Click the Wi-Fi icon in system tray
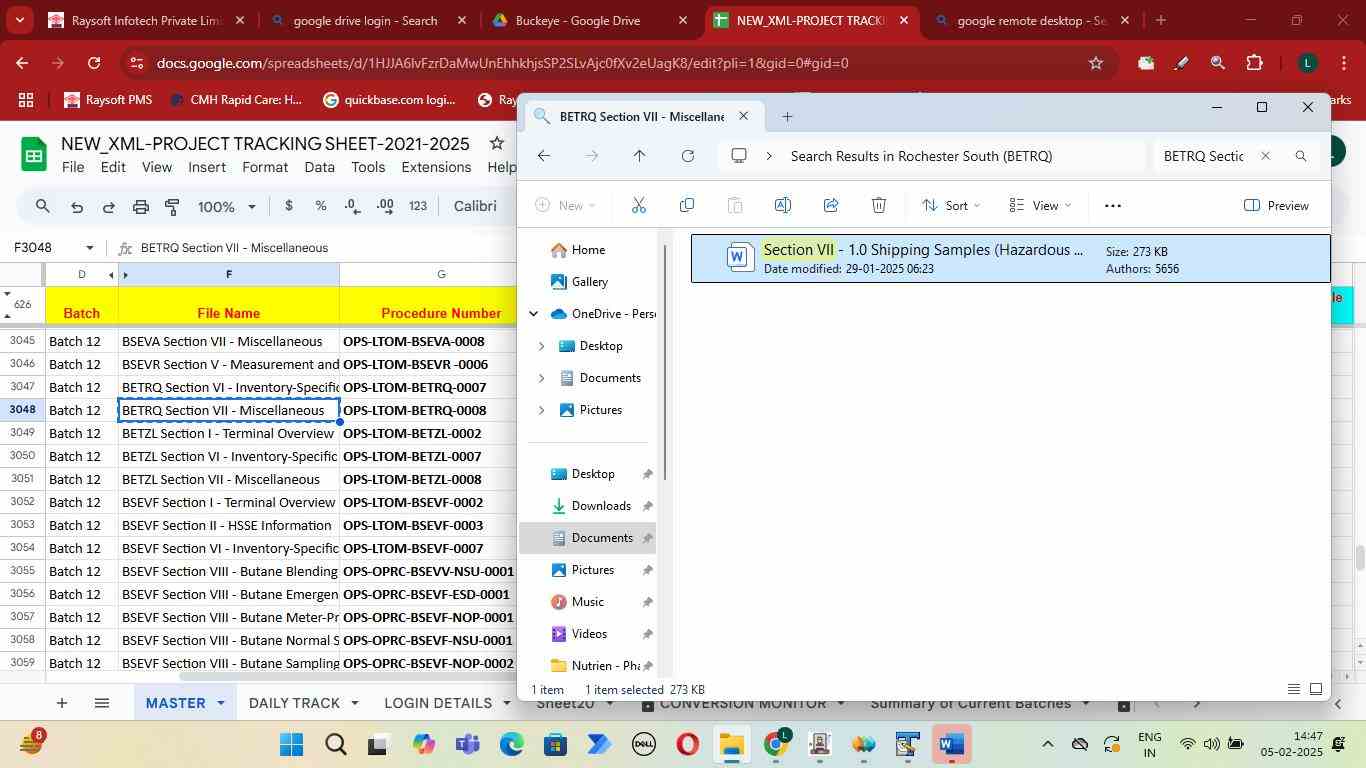 click(x=1187, y=744)
